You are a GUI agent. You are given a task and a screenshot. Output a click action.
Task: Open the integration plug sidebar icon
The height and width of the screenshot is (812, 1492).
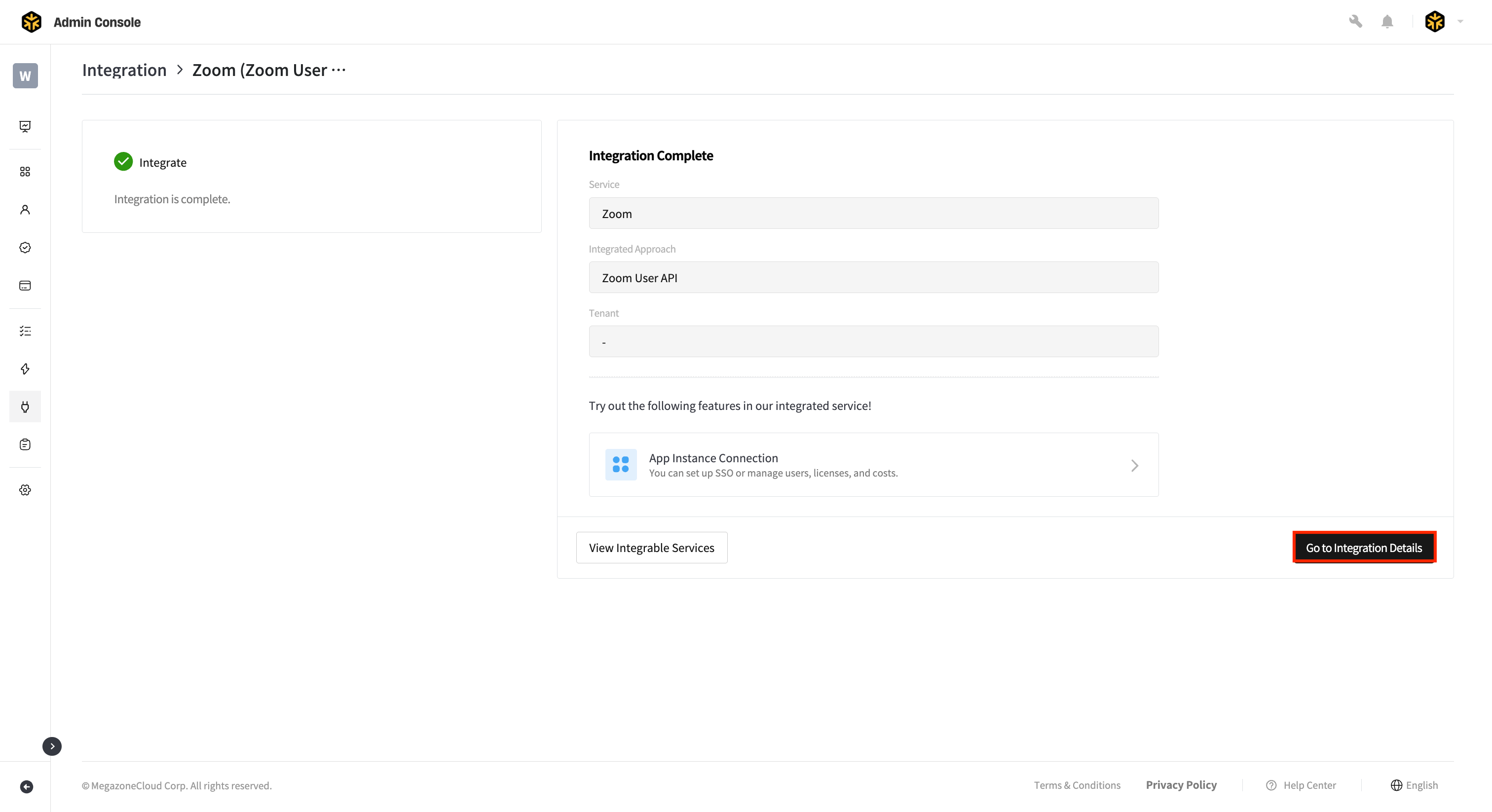25,406
